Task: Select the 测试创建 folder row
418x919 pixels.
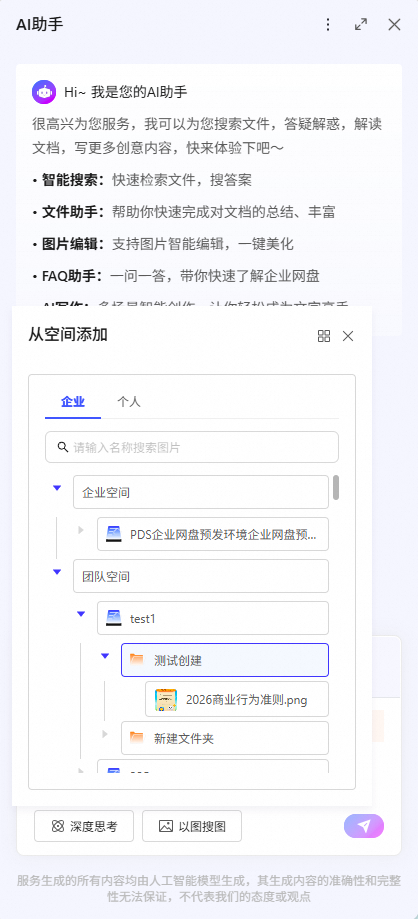Action: click(225, 661)
